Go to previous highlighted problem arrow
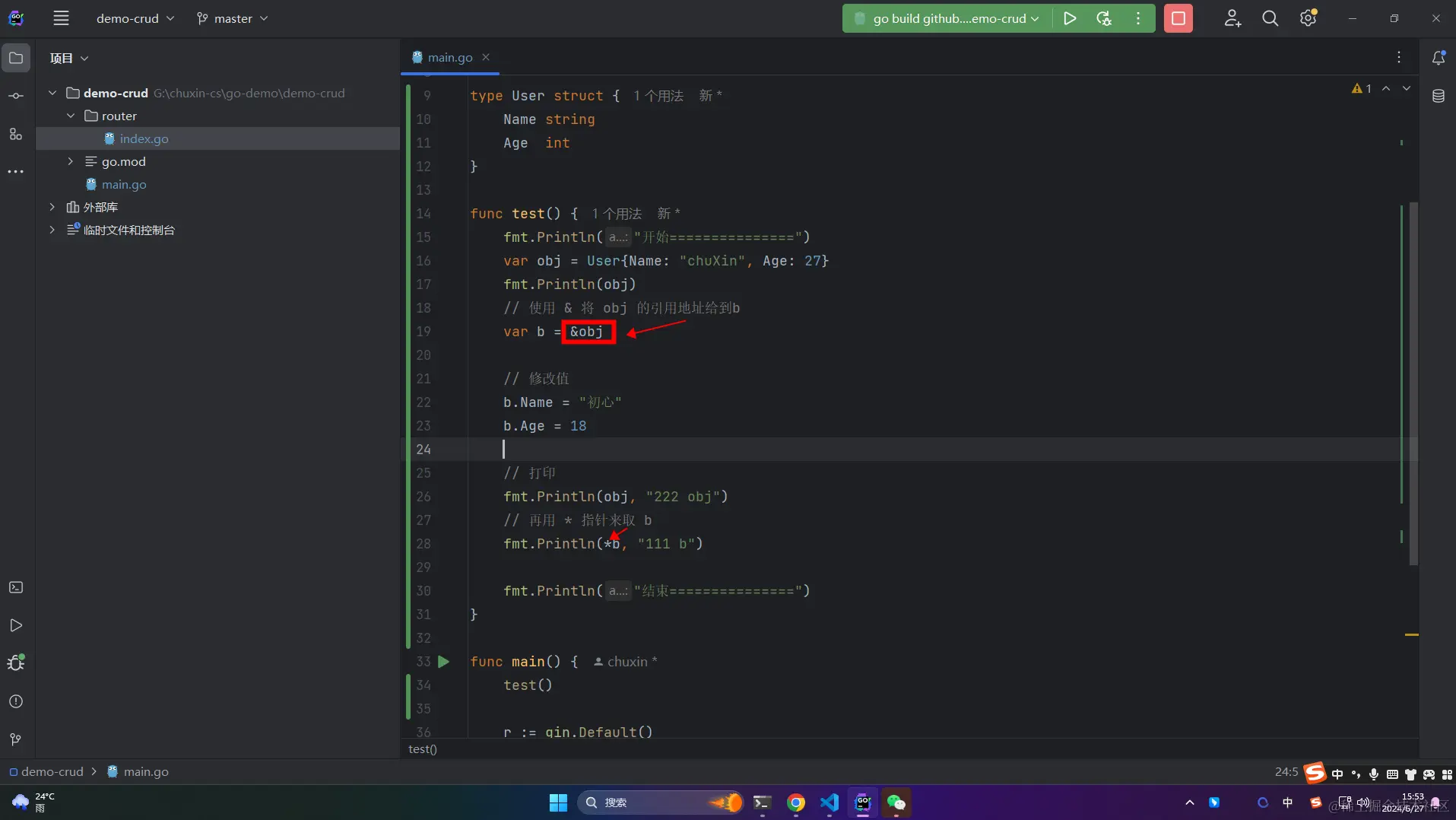This screenshot has width=1456, height=820. tap(1386, 88)
